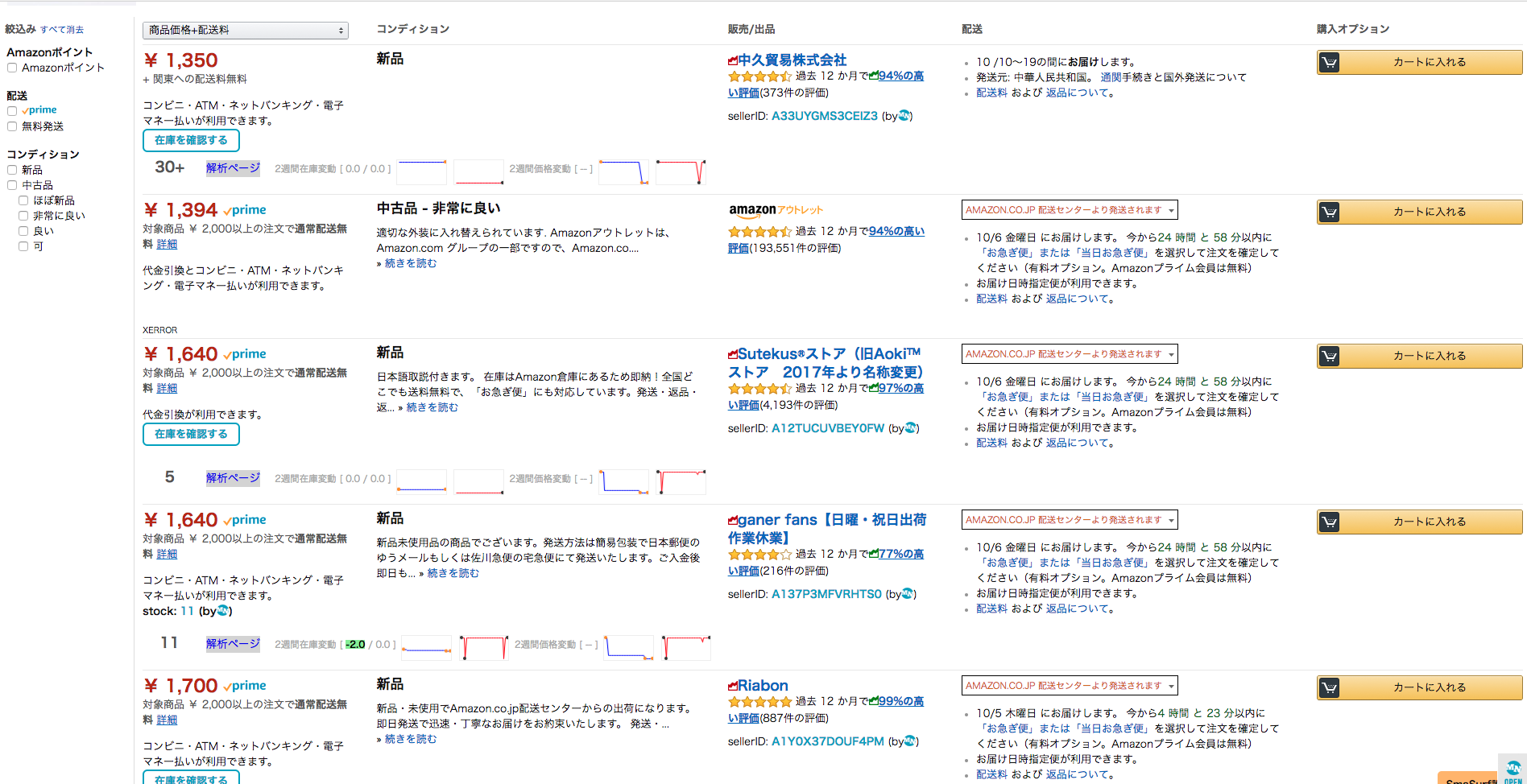Open 解析ページ for the 5 stock row

[x=233, y=478]
